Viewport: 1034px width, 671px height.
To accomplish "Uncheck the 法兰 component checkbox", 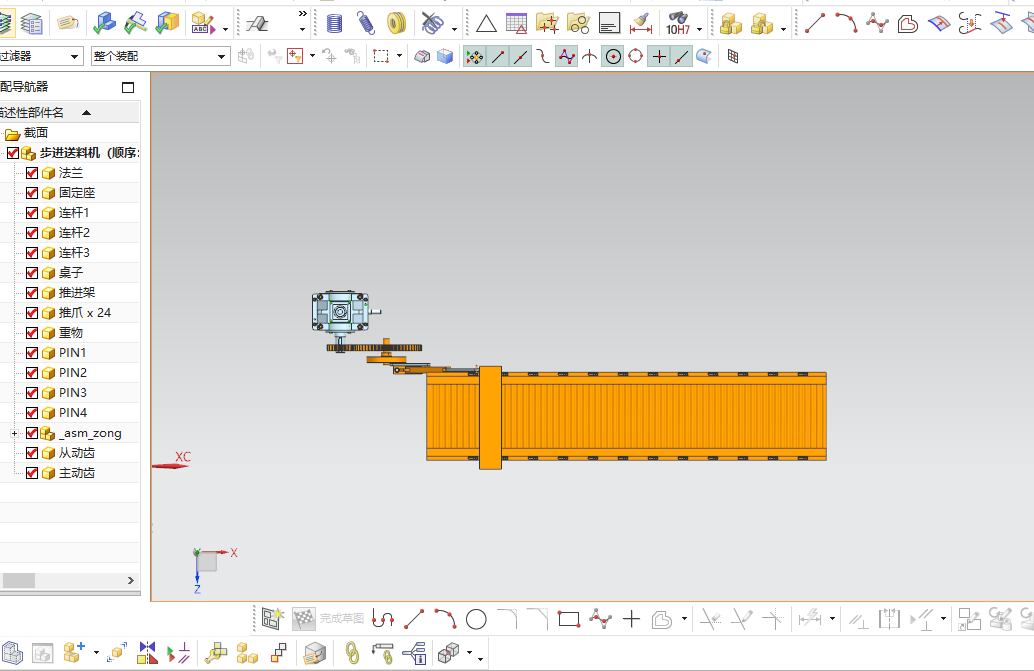I will [32, 173].
